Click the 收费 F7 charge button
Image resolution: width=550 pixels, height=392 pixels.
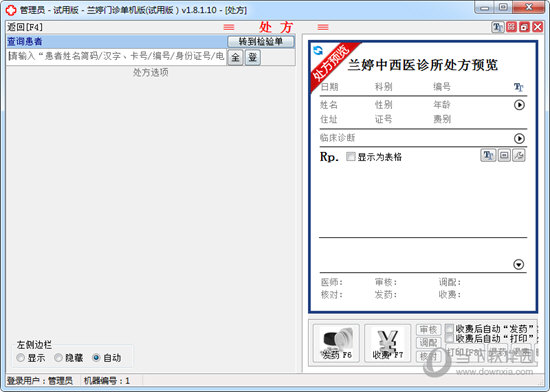click(388, 343)
